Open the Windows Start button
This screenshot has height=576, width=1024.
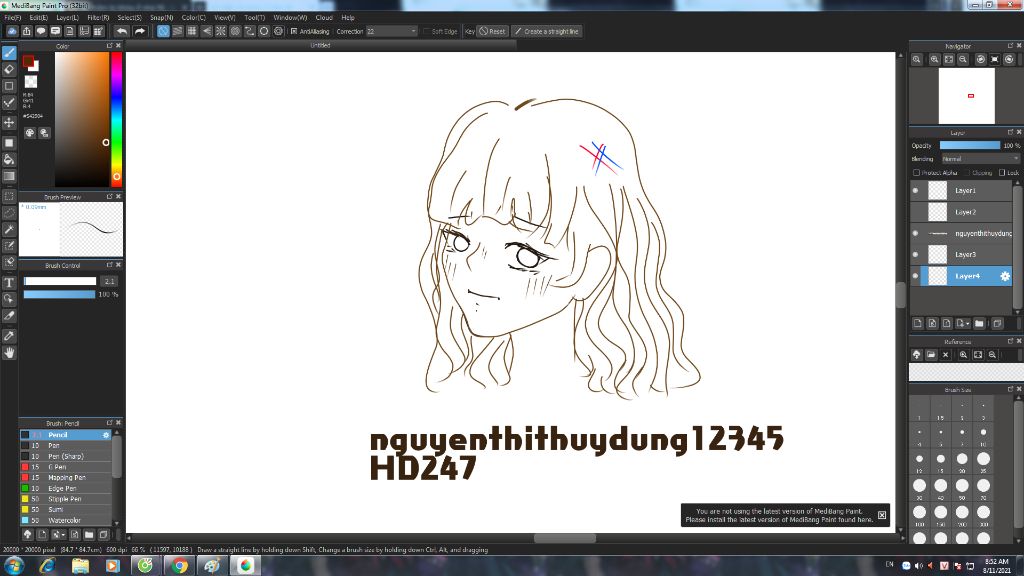[x=14, y=566]
